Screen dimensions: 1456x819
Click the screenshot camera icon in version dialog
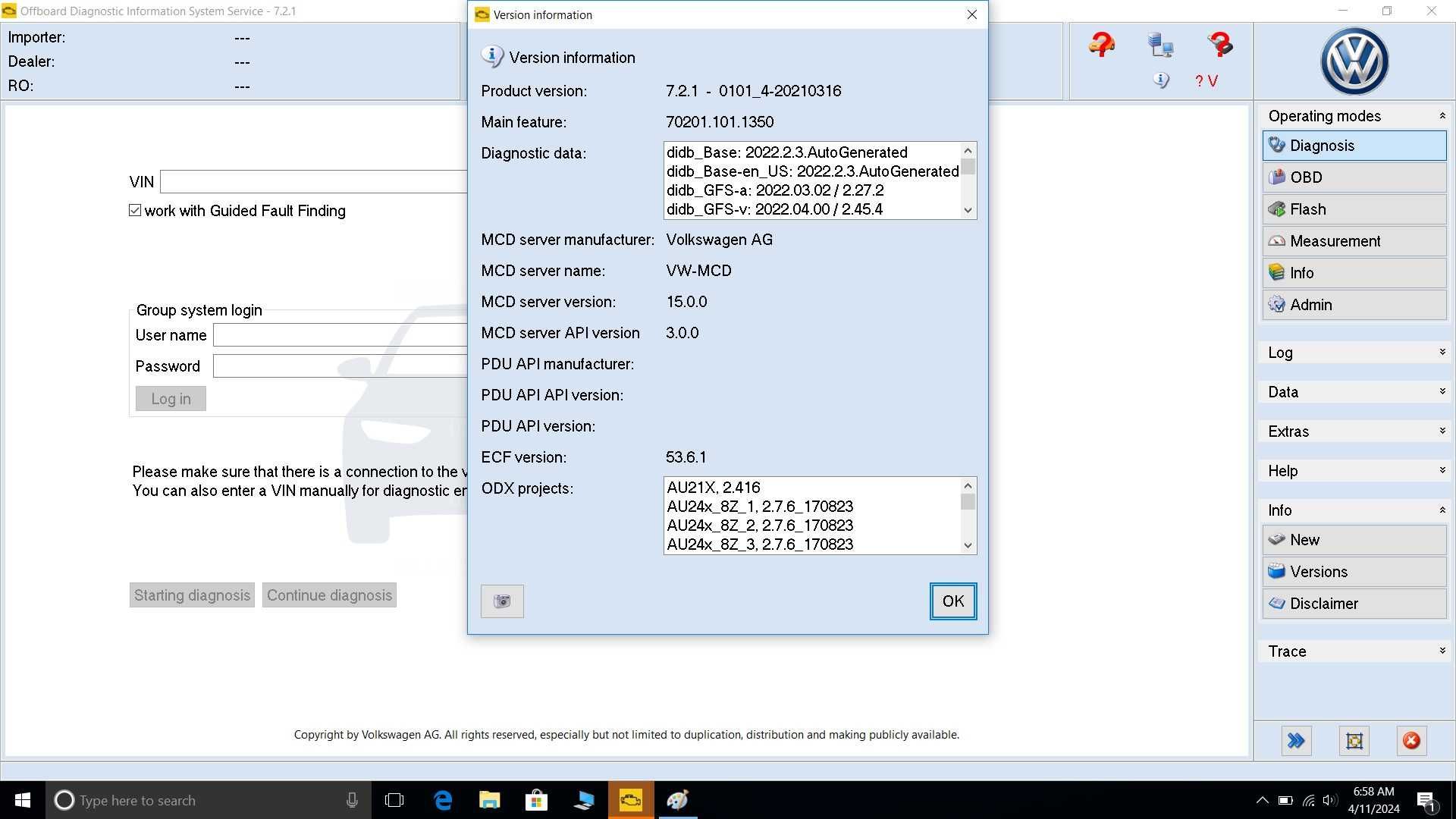click(502, 600)
